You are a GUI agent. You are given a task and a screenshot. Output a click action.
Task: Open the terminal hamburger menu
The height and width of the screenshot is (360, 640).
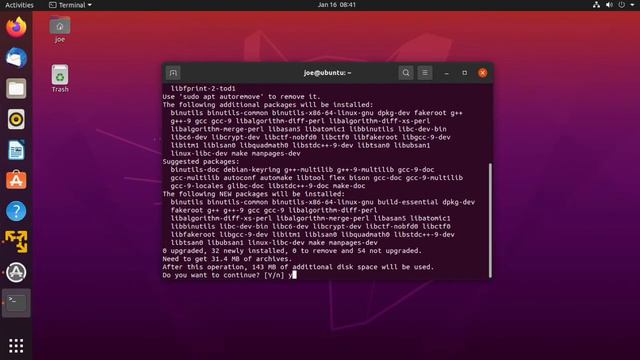(x=425, y=73)
